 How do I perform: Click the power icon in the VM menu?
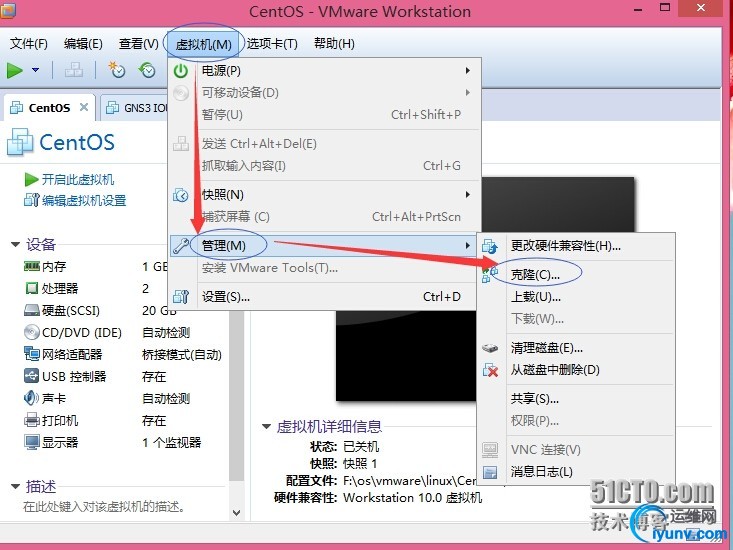(181, 71)
